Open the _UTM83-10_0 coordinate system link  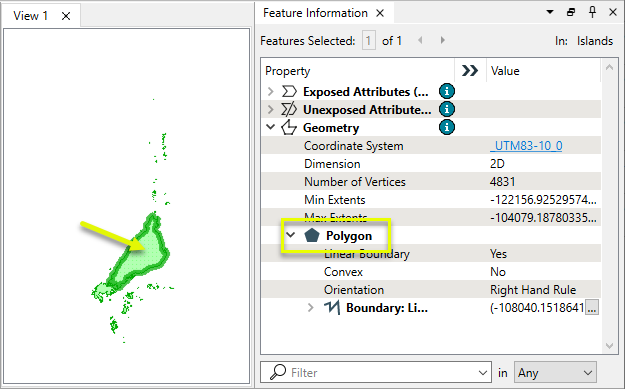click(526, 146)
